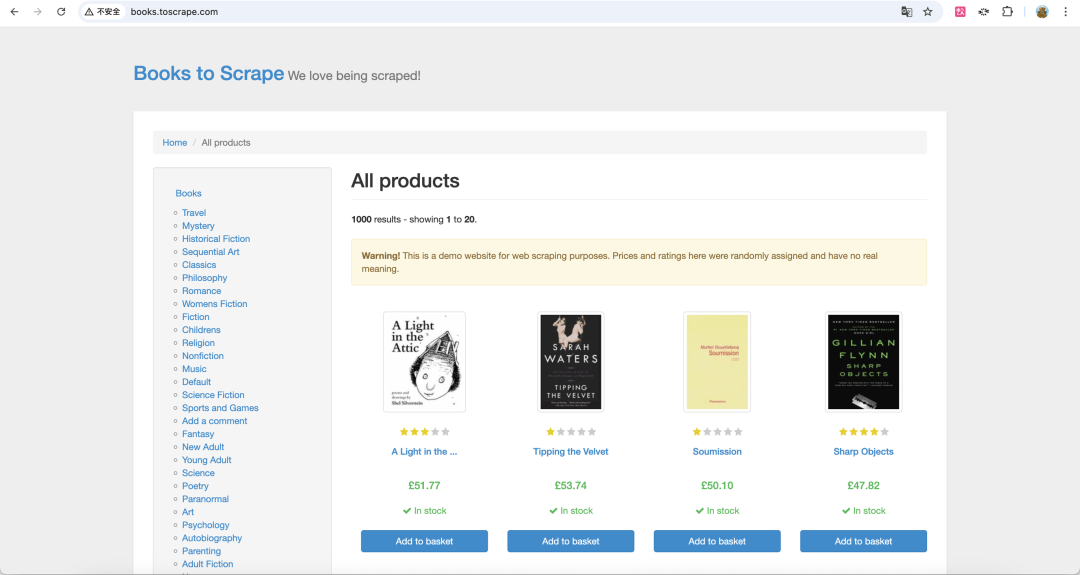Viewport: 1080px width, 575px height.
Task: Open the Add a comment category
Action: [214, 421]
